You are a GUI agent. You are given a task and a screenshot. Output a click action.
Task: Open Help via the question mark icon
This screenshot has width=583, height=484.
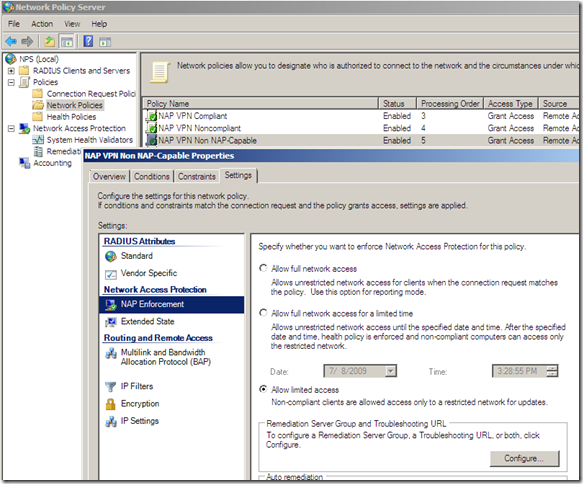pyautogui.click(x=88, y=41)
